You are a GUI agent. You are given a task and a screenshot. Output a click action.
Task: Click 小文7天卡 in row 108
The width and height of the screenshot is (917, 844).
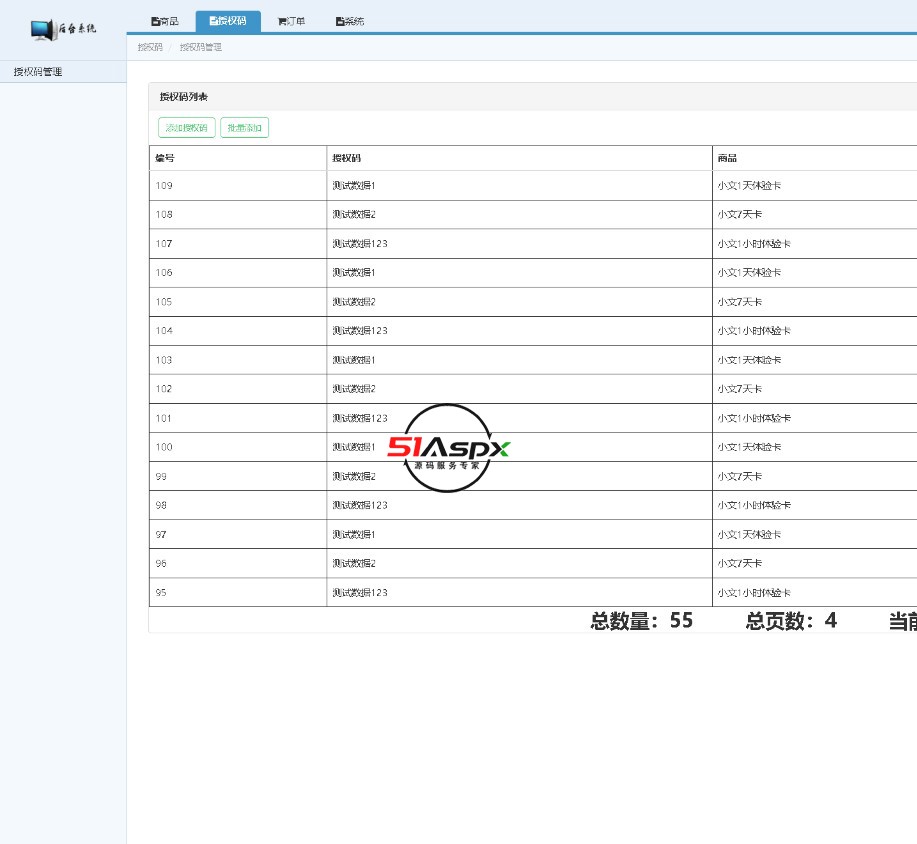click(740, 215)
